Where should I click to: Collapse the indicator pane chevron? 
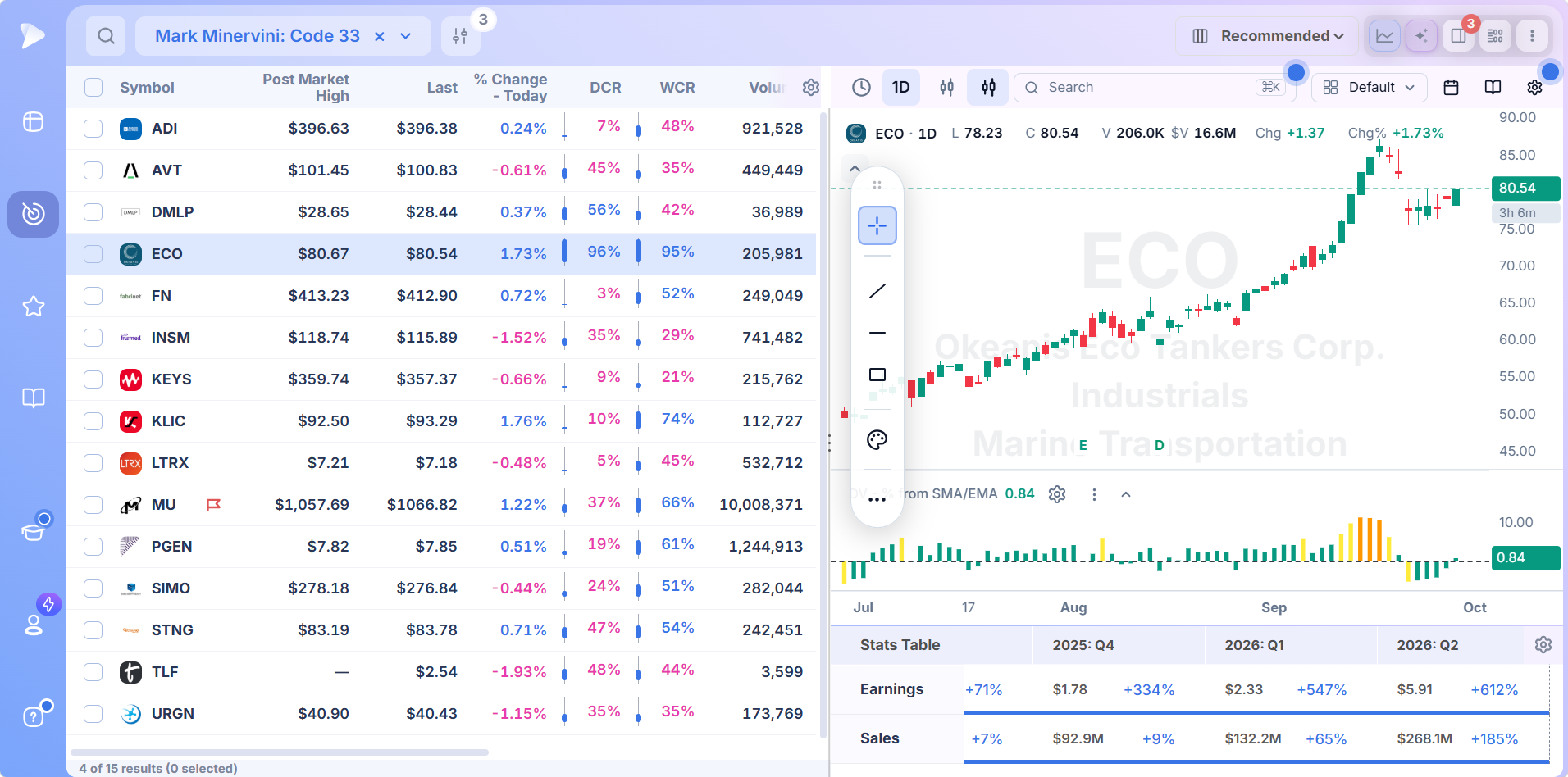(1126, 494)
